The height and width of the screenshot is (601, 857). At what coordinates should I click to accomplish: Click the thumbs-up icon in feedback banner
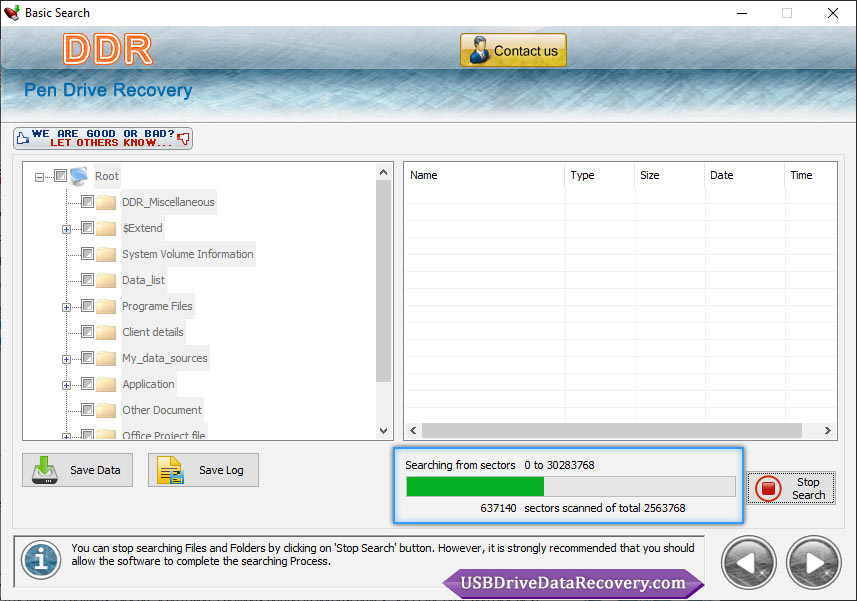(22, 138)
